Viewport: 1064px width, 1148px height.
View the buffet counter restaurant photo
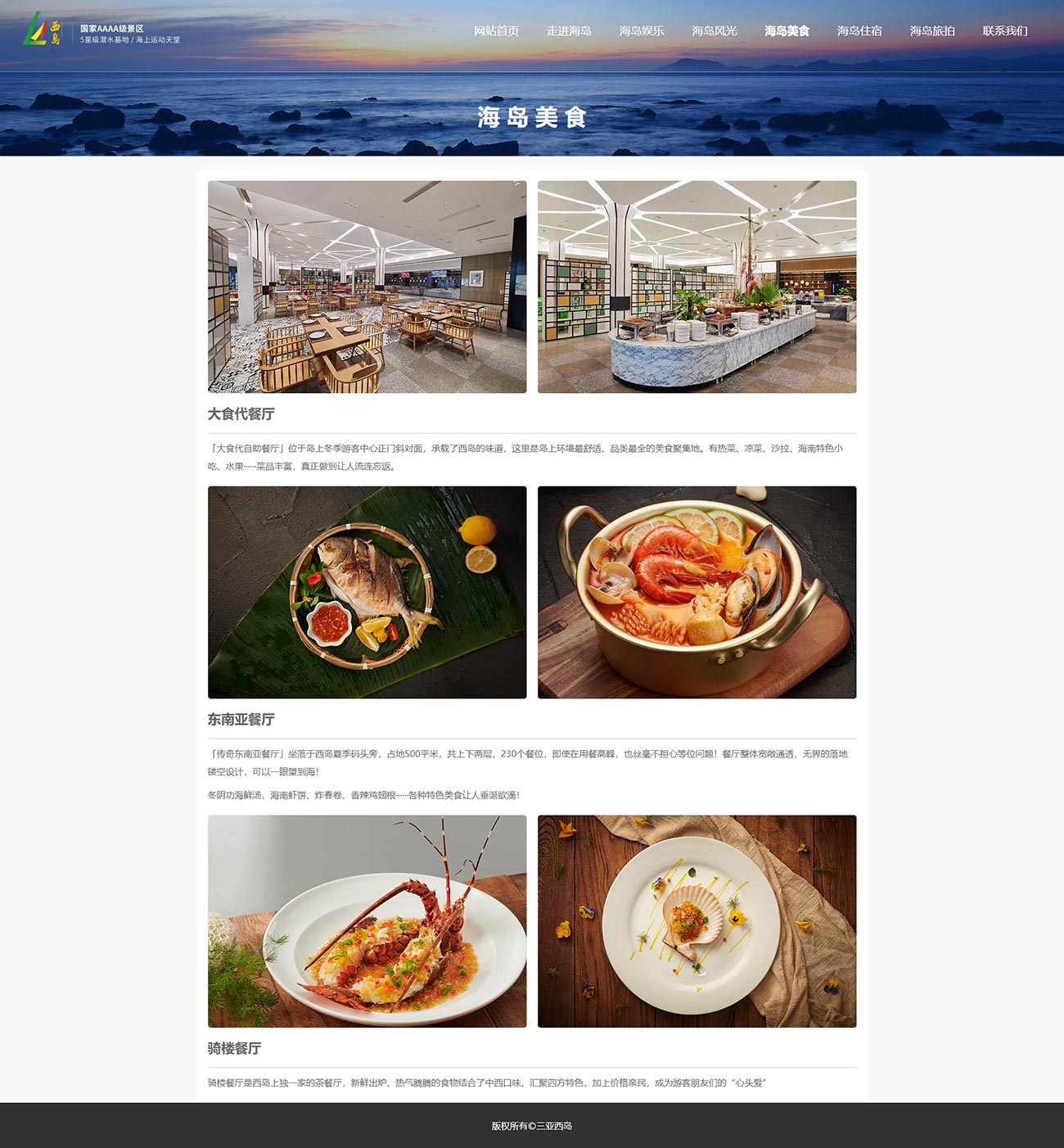(x=697, y=287)
